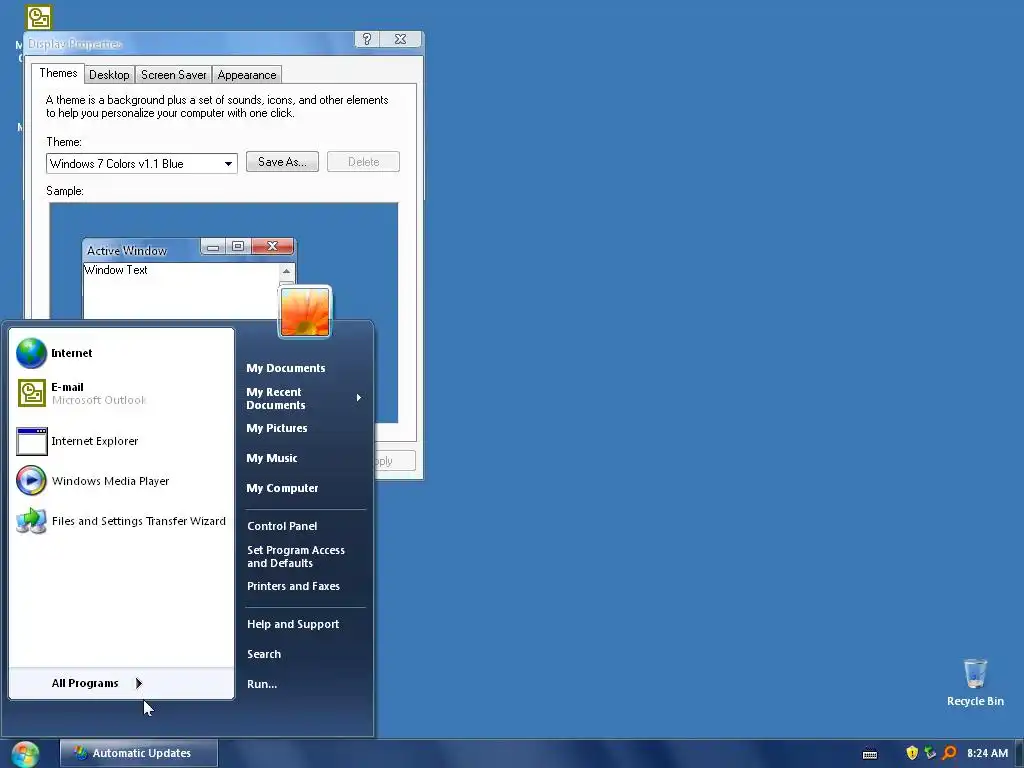Click the security shield tray icon
The width and height of the screenshot is (1024, 768).
[912, 753]
